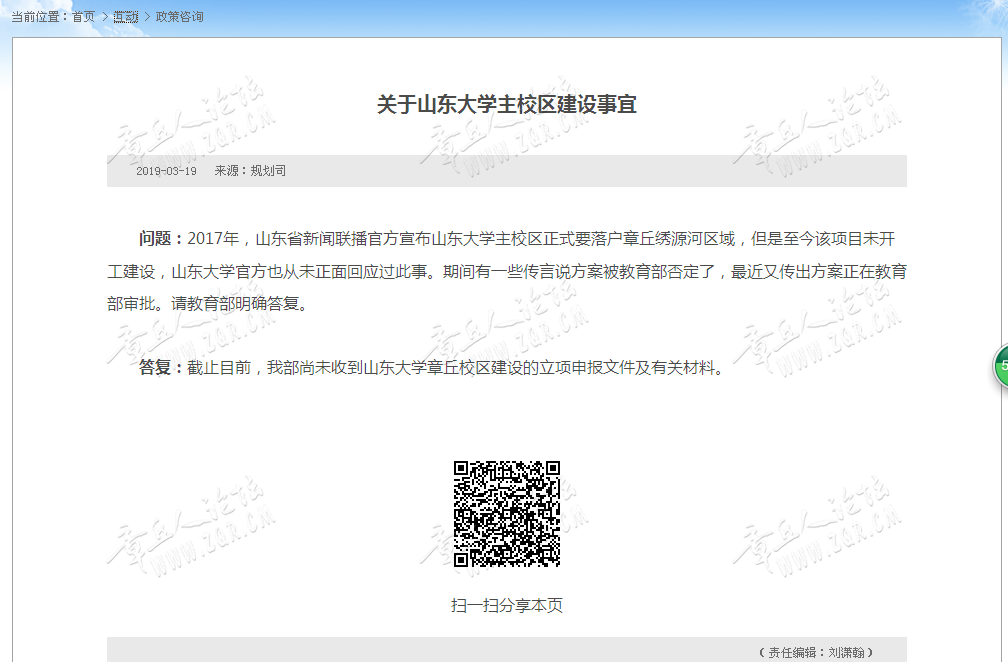This screenshot has height=662, width=1008.
Task: Click the 当前位置 breadcrumb label
Action: pyautogui.click(x=39, y=17)
